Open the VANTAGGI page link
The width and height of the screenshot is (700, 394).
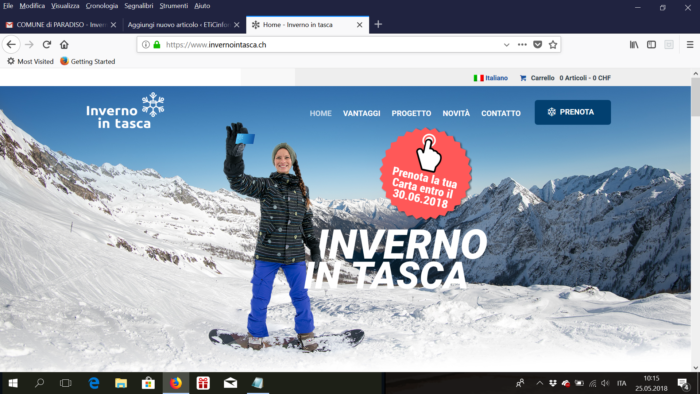pyautogui.click(x=362, y=113)
